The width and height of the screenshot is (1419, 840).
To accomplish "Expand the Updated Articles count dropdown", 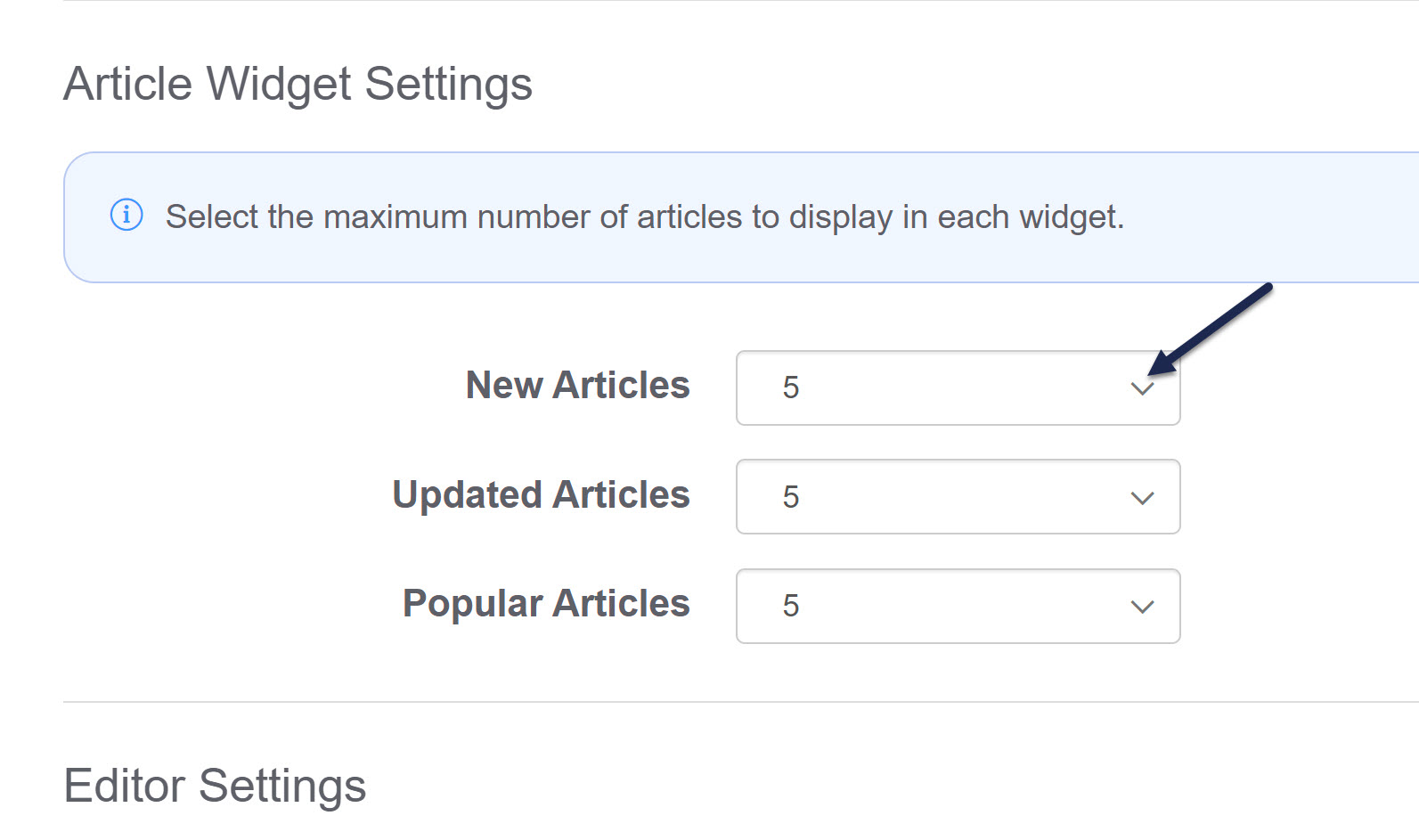I will tap(958, 497).
